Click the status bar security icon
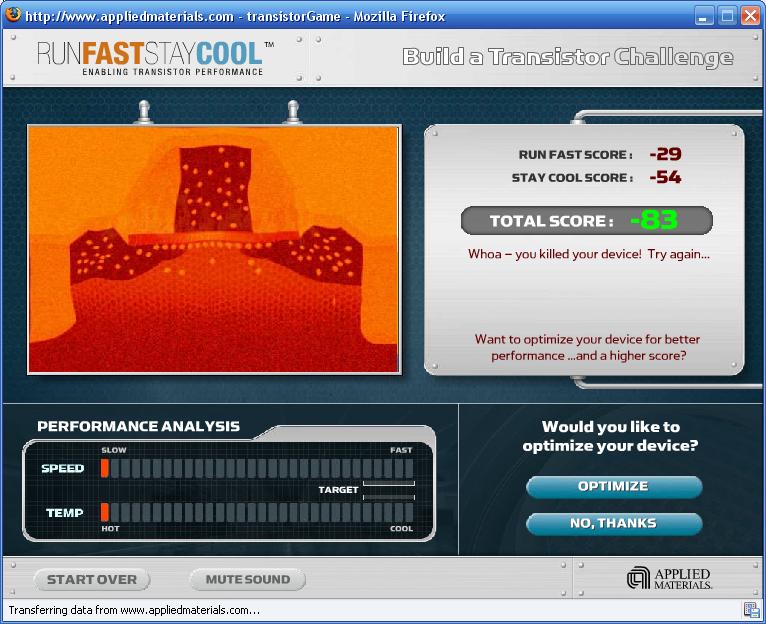 [751, 610]
